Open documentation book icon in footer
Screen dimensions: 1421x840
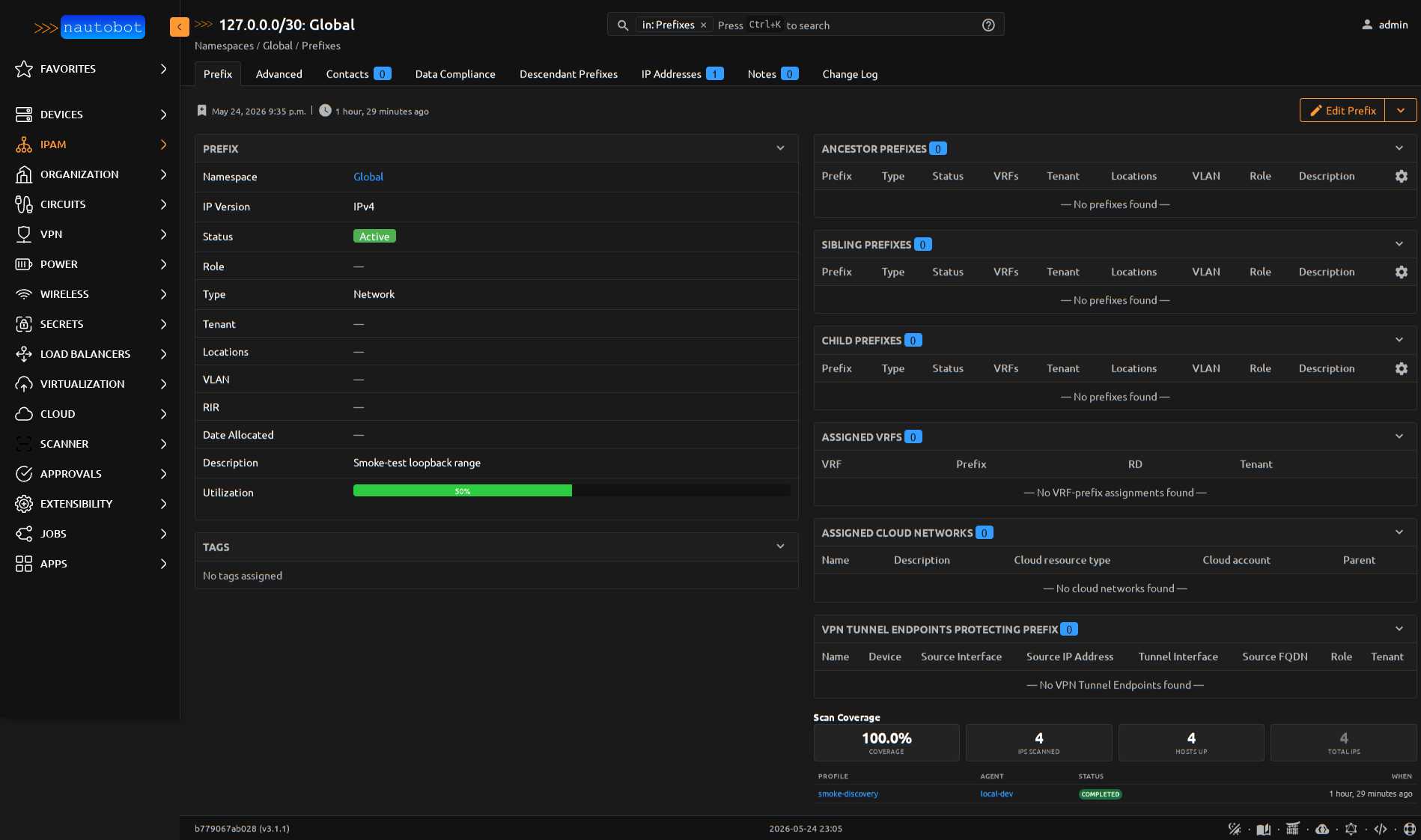point(1264,829)
